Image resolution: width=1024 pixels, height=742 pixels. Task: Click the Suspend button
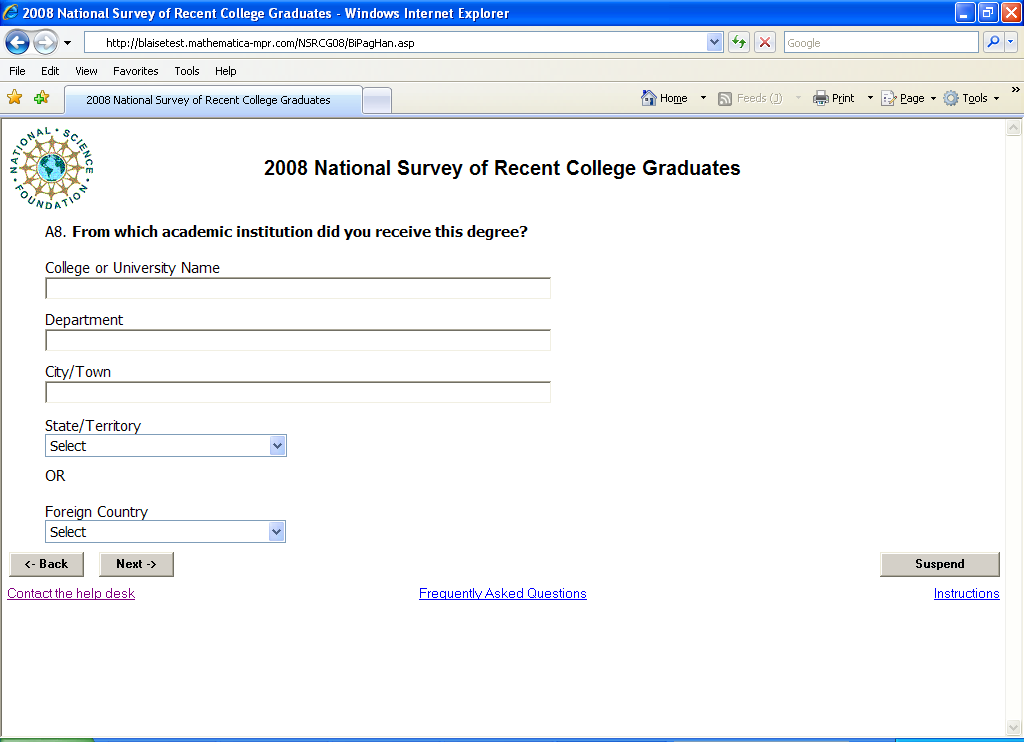(x=939, y=564)
